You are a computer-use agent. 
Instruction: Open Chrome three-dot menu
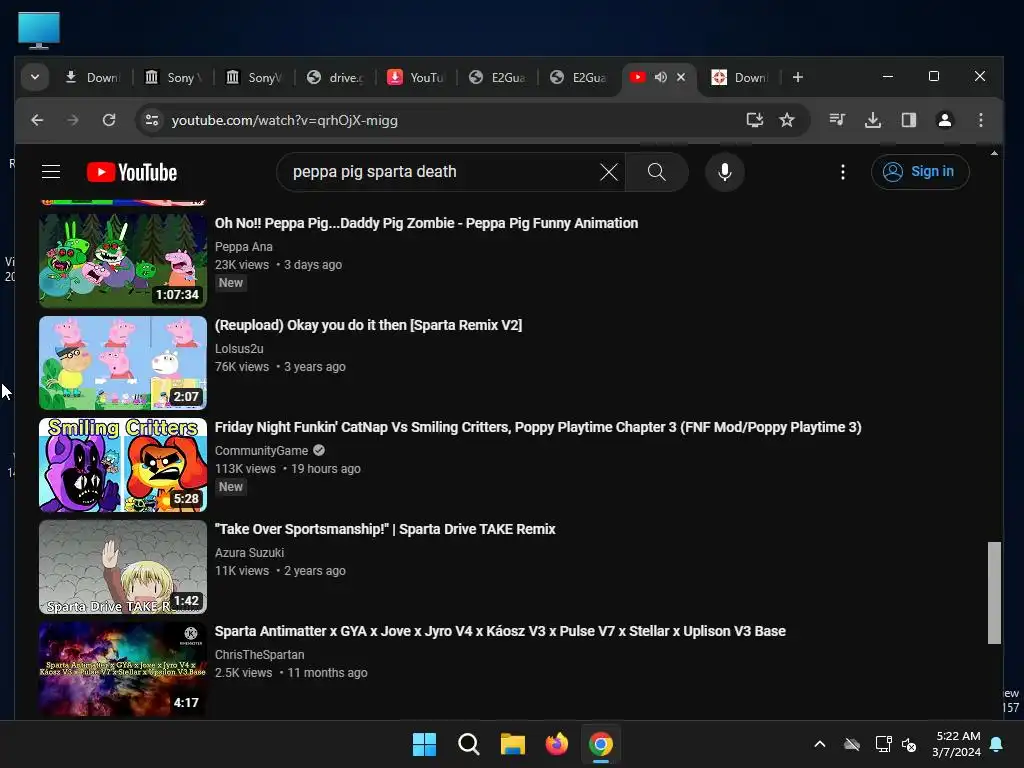pos(980,120)
